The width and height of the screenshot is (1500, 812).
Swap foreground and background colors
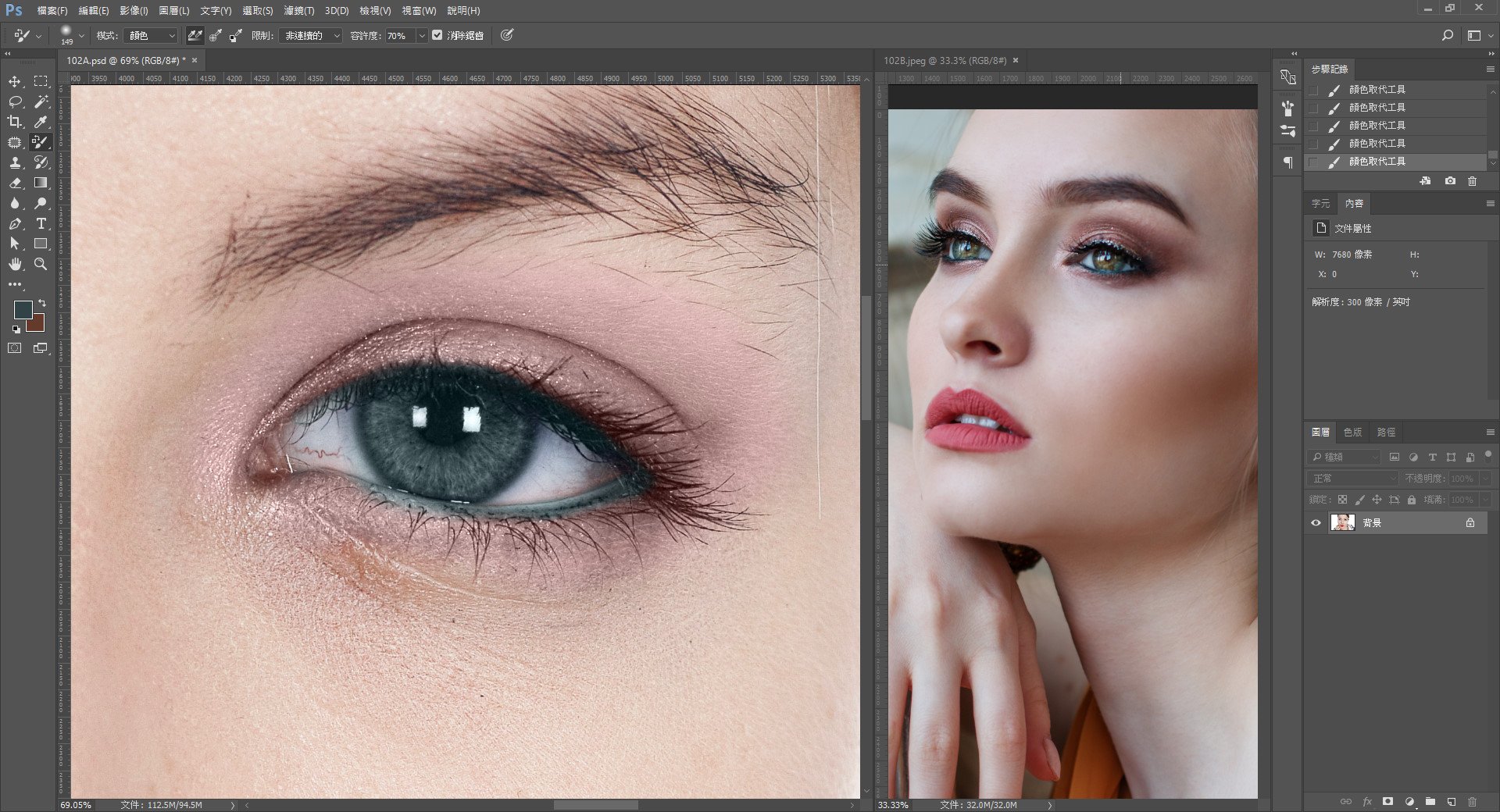coord(42,303)
